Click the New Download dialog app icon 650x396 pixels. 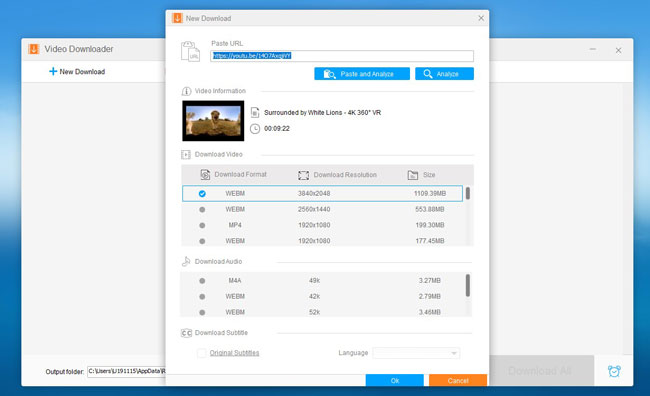[177, 18]
